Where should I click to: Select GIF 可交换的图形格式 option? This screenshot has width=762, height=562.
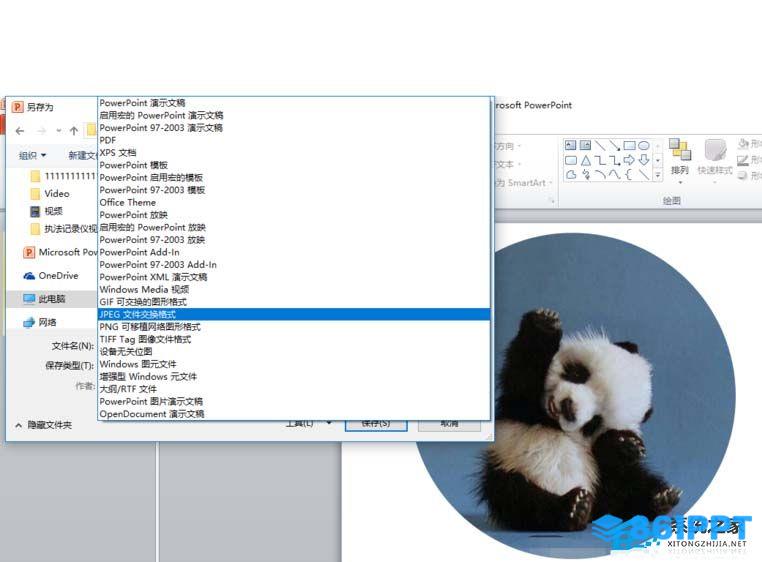294,302
